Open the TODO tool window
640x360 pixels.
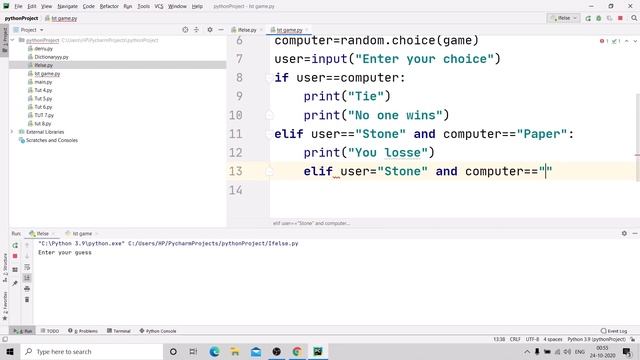point(50,331)
